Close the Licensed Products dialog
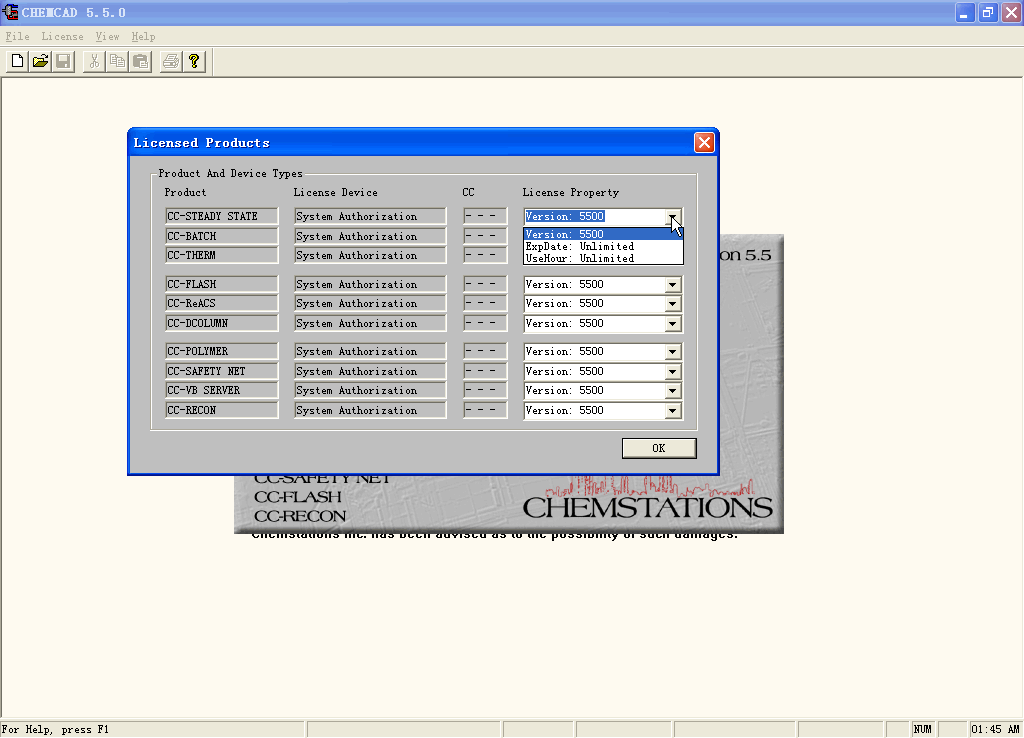Image resolution: width=1024 pixels, height=738 pixels. (x=704, y=142)
